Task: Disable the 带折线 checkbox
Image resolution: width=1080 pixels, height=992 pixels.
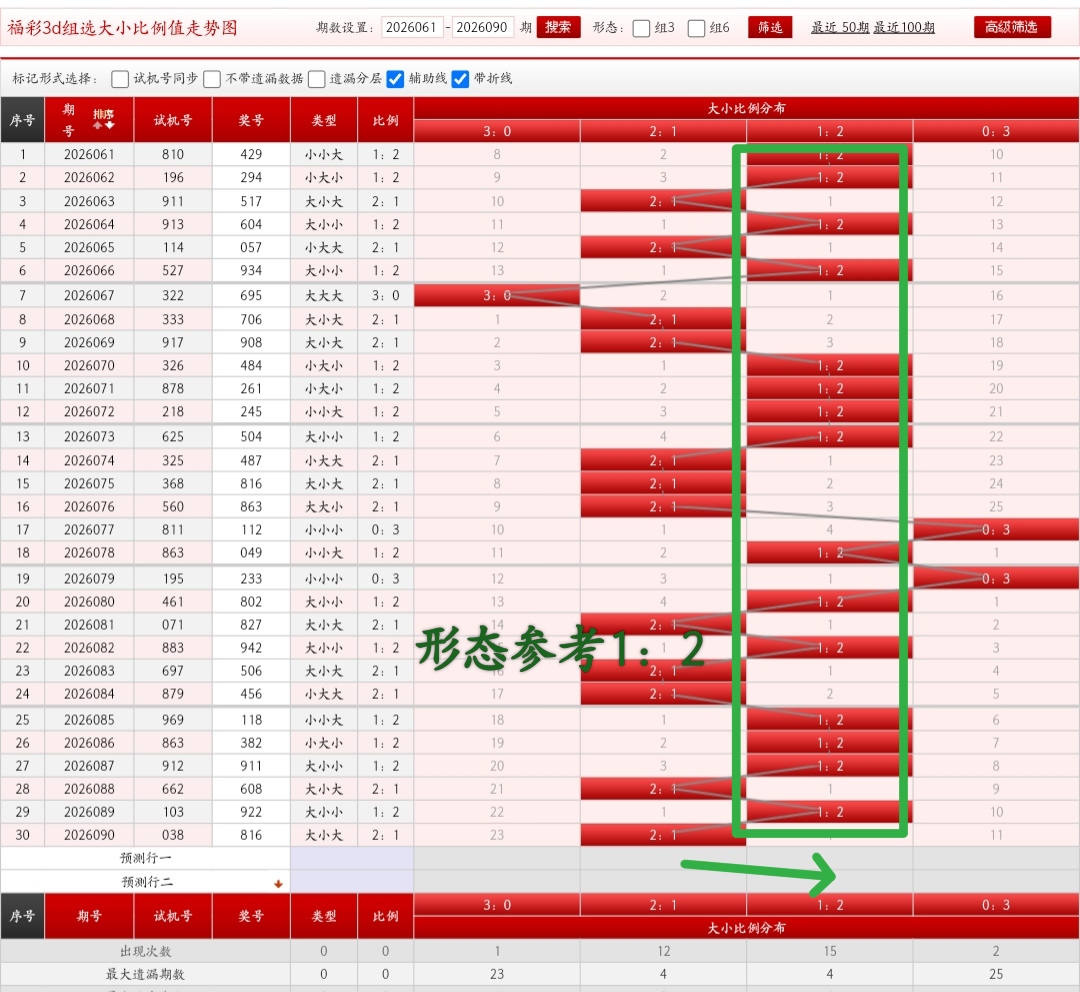Action: click(x=460, y=78)
